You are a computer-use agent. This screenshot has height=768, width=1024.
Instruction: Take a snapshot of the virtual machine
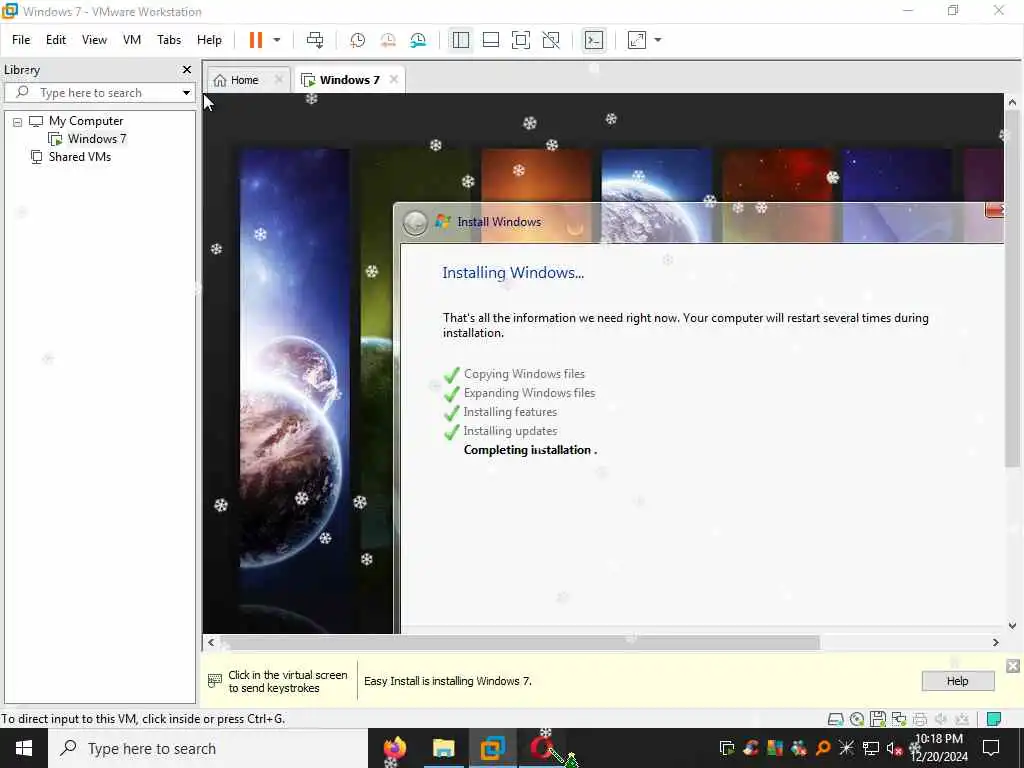pos(357,40)
